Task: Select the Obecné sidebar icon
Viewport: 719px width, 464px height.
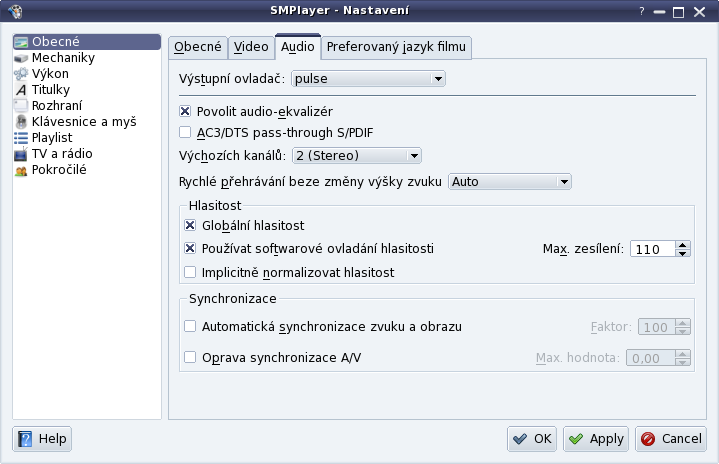Action: click(x=21, y=42)
